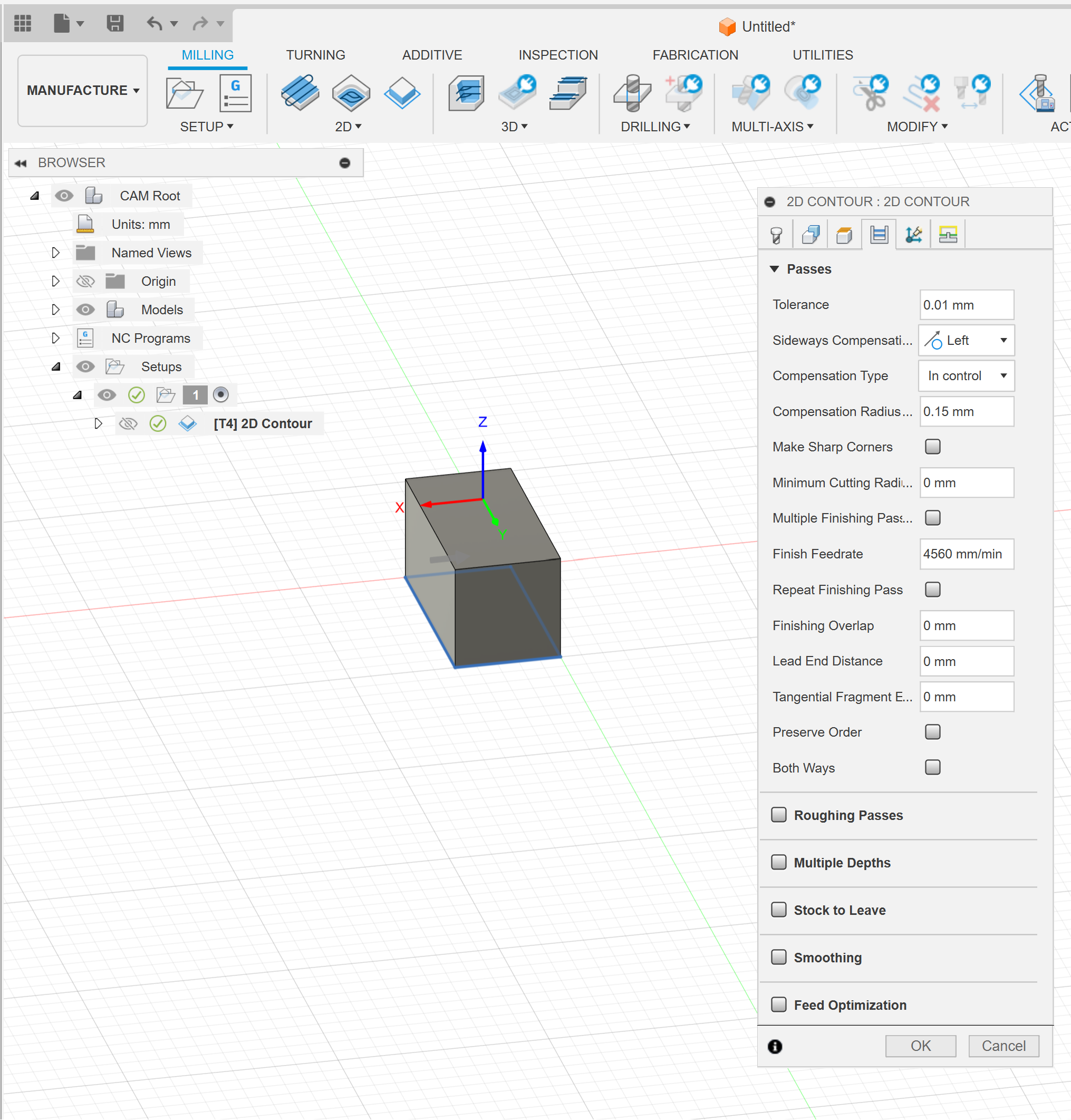Open the FABRICATION ribbon tab
Viewport: 1071px width, 1120px height.
(x=696, y=55)
